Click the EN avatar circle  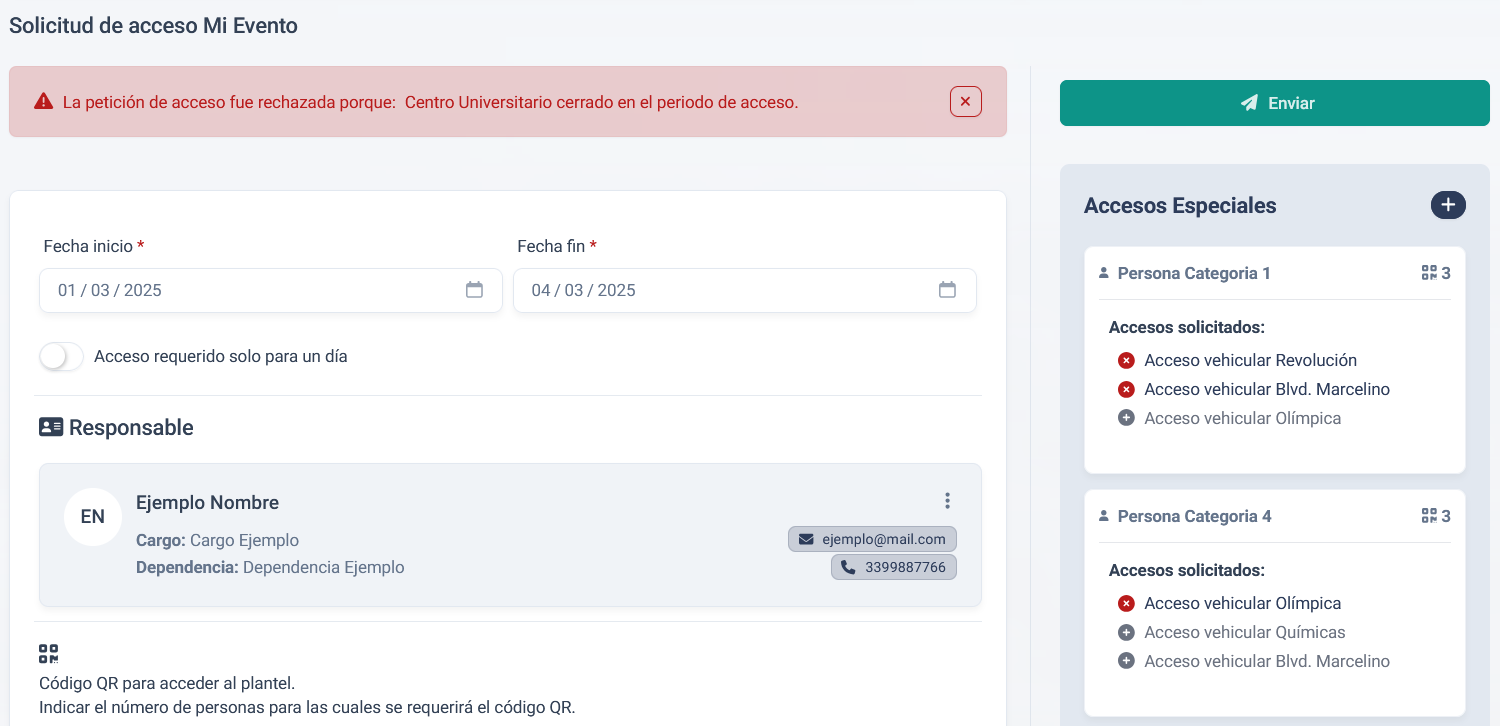tap(92, 516)
